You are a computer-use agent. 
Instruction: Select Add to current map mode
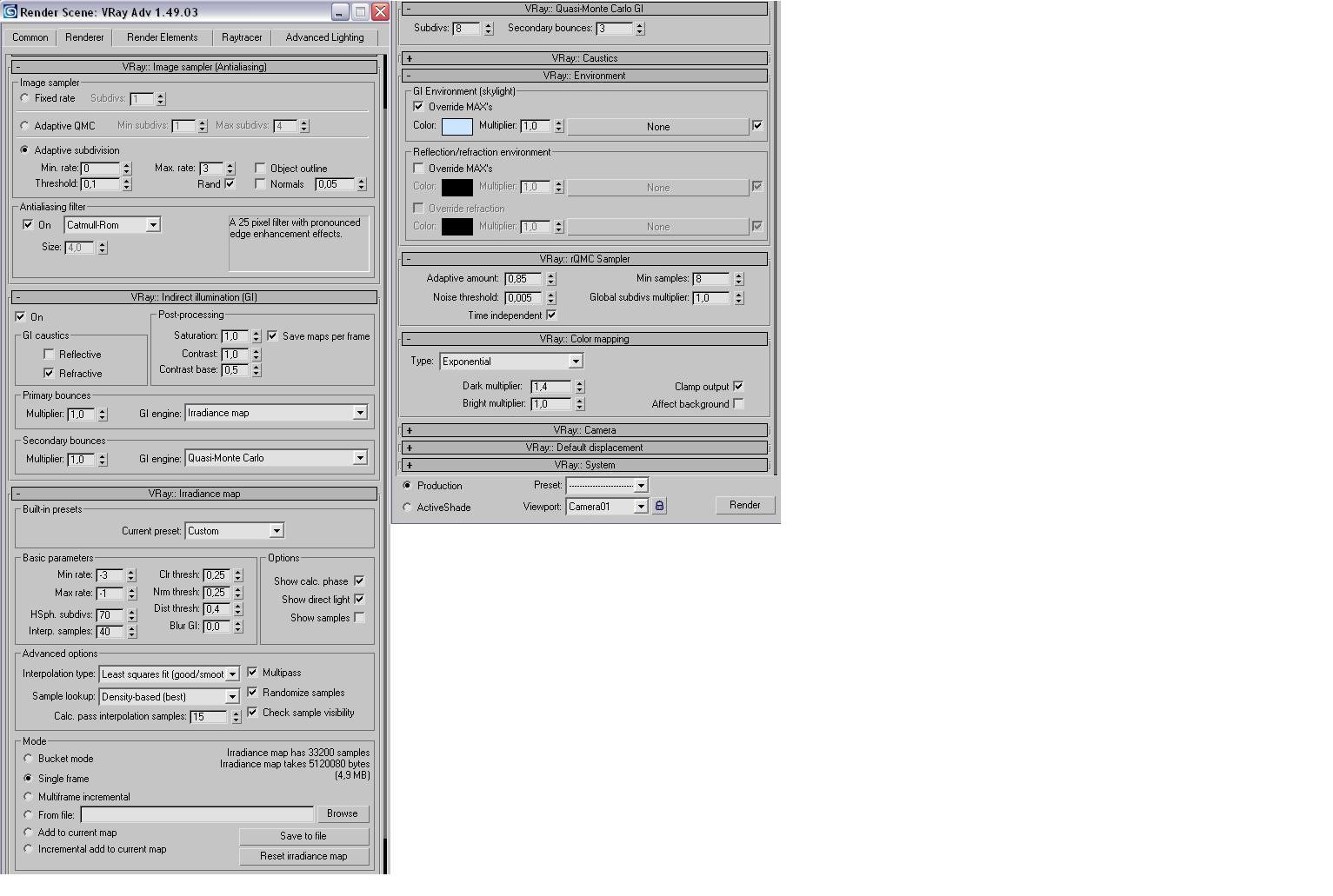29,832
